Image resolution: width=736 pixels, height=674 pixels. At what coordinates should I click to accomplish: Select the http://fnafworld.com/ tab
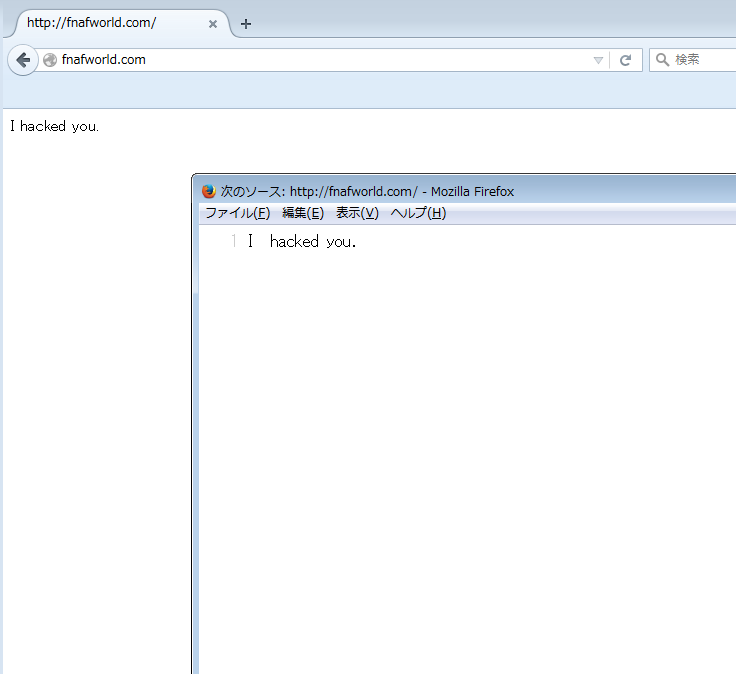tap(100, 23)
